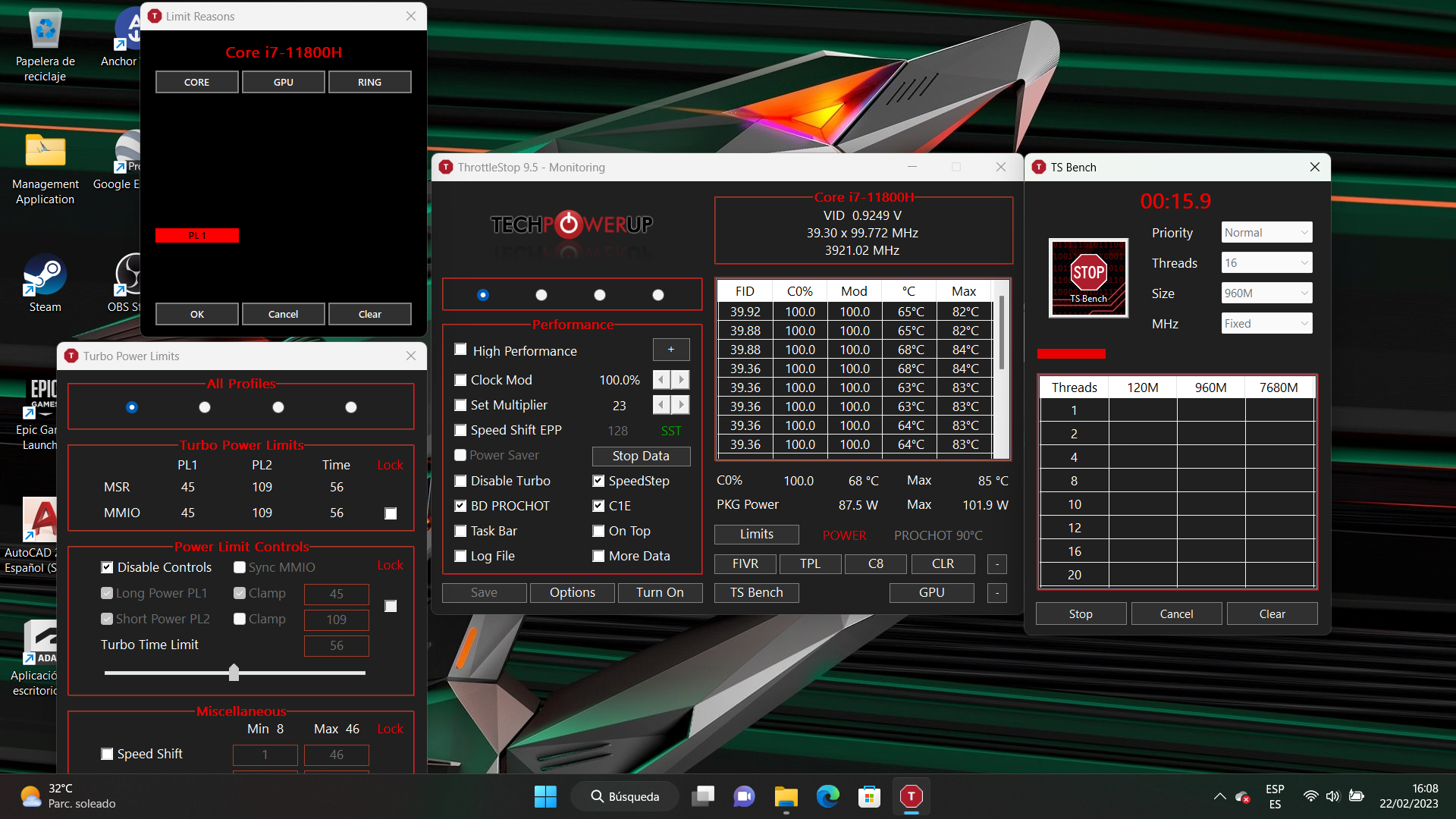The width and height of the screenshot is (1456, 819).
Task: Click the Turbo Time Limit slider handle
Action: tap(234, 672)
